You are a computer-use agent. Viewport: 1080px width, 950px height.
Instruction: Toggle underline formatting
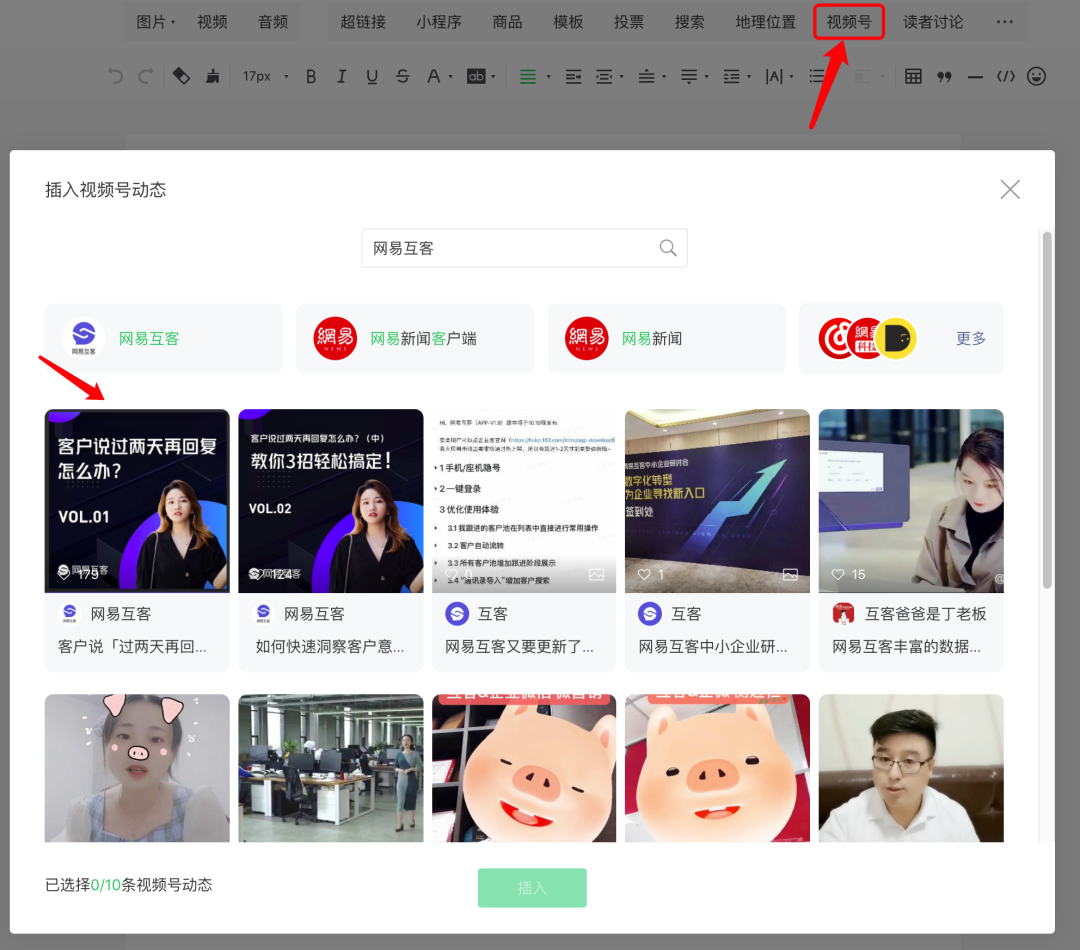point(372,76)
